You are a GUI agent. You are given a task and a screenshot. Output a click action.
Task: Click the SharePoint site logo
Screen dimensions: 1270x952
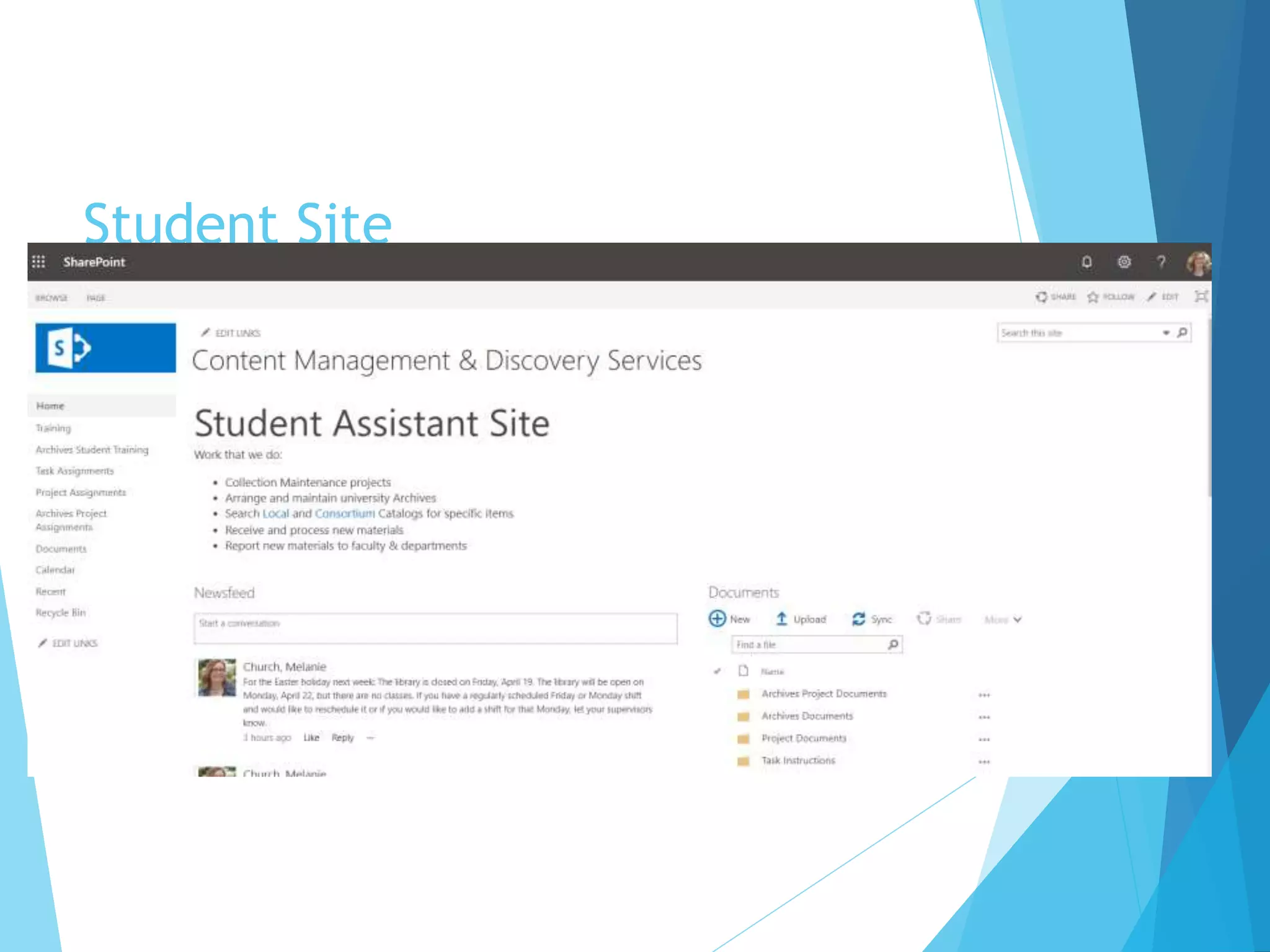tap(105, 348)
